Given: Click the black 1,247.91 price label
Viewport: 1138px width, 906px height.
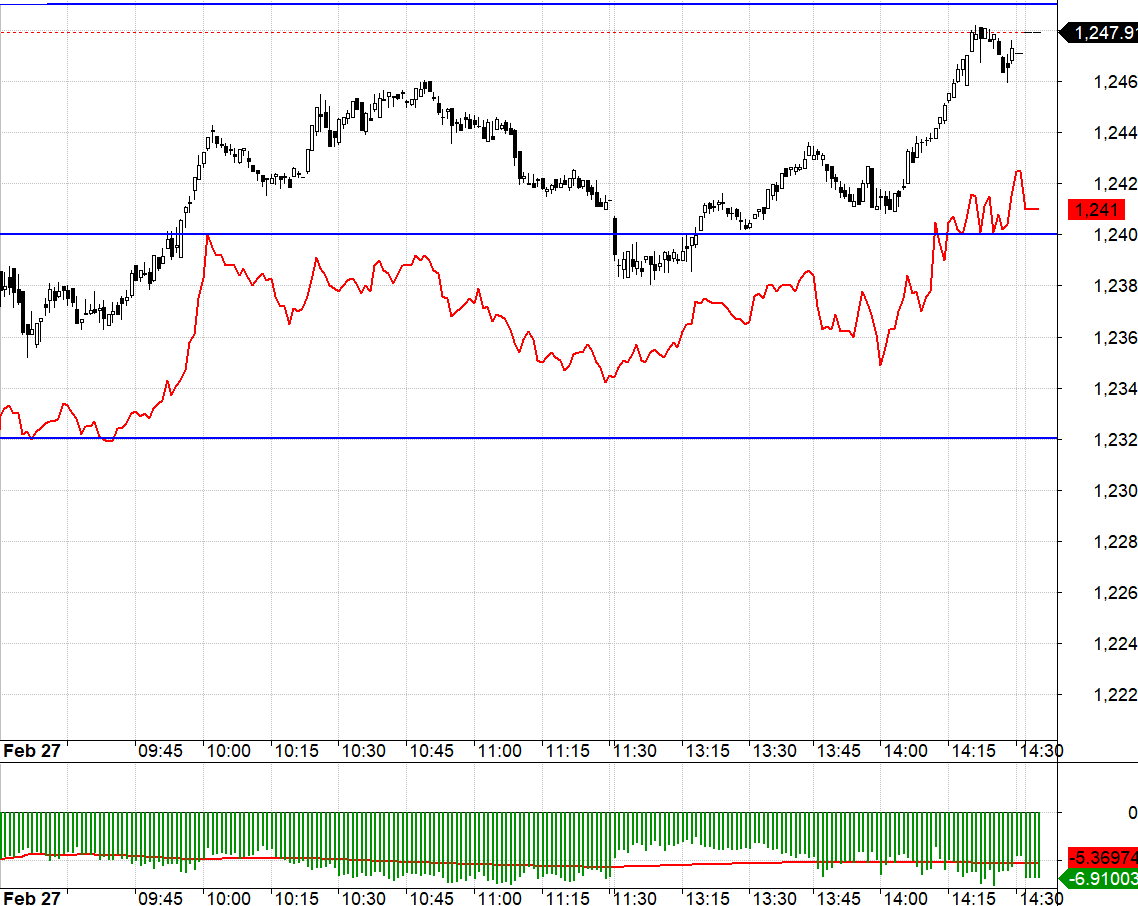Looking at the screenshot, I should click(x=1100, y=33).
